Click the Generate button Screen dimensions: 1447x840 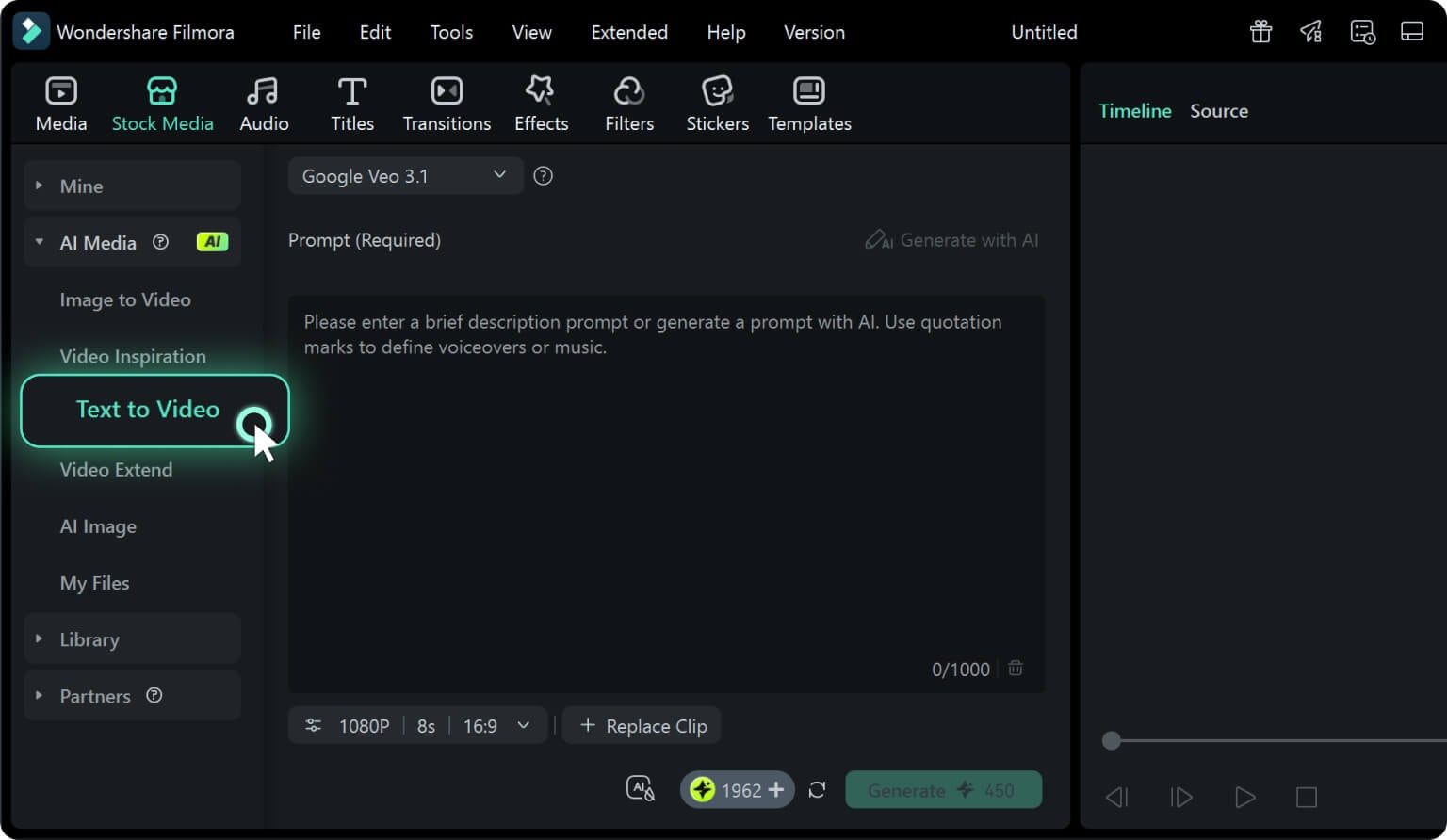tap(943, 789)
